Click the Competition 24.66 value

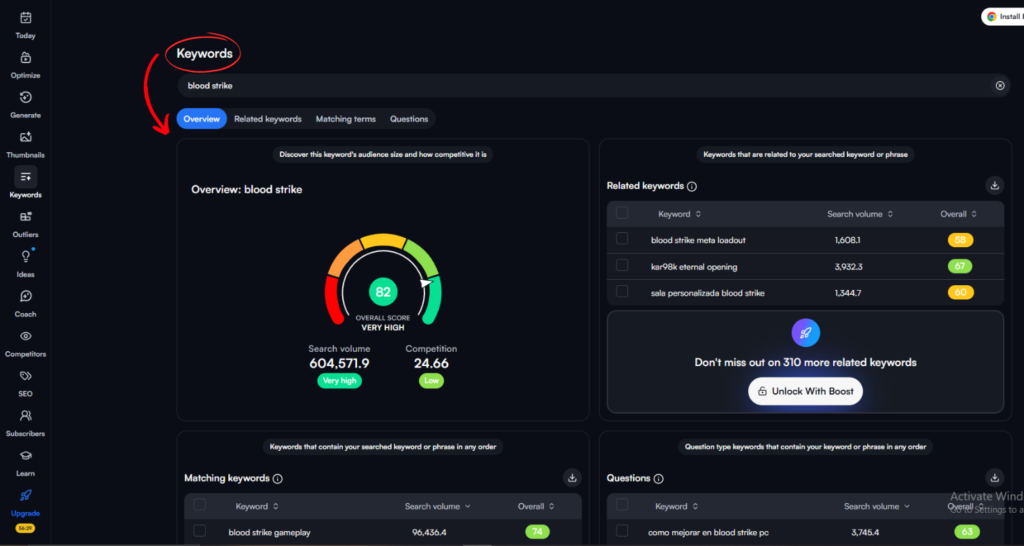click(x=431, y=363)
